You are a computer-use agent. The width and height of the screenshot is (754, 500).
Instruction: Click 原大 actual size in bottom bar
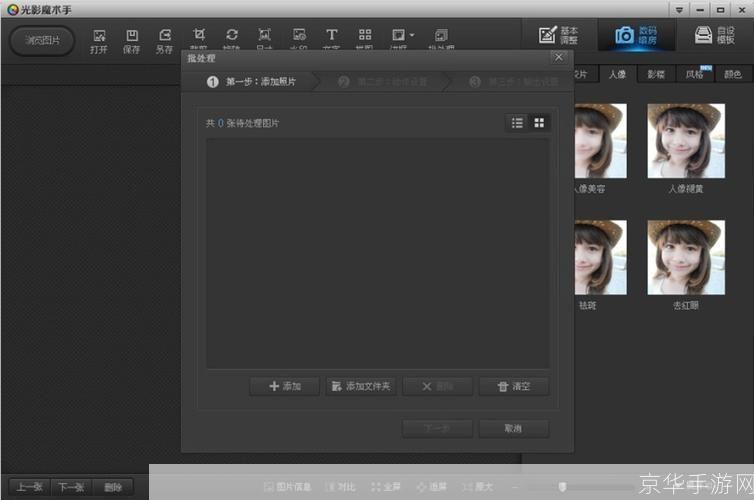[478, 487]
